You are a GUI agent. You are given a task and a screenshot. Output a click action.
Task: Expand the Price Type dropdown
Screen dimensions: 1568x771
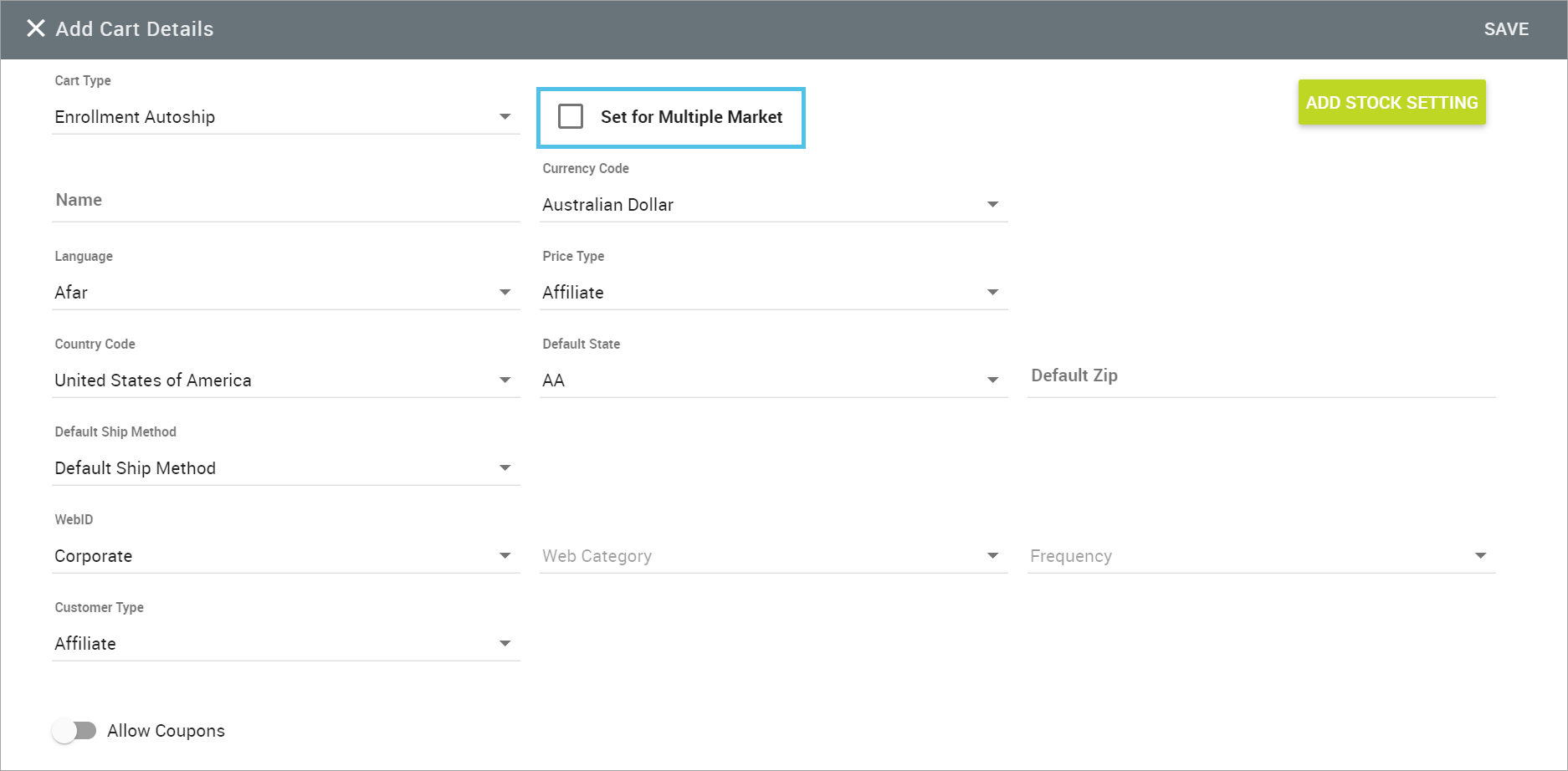pos(772,293)
